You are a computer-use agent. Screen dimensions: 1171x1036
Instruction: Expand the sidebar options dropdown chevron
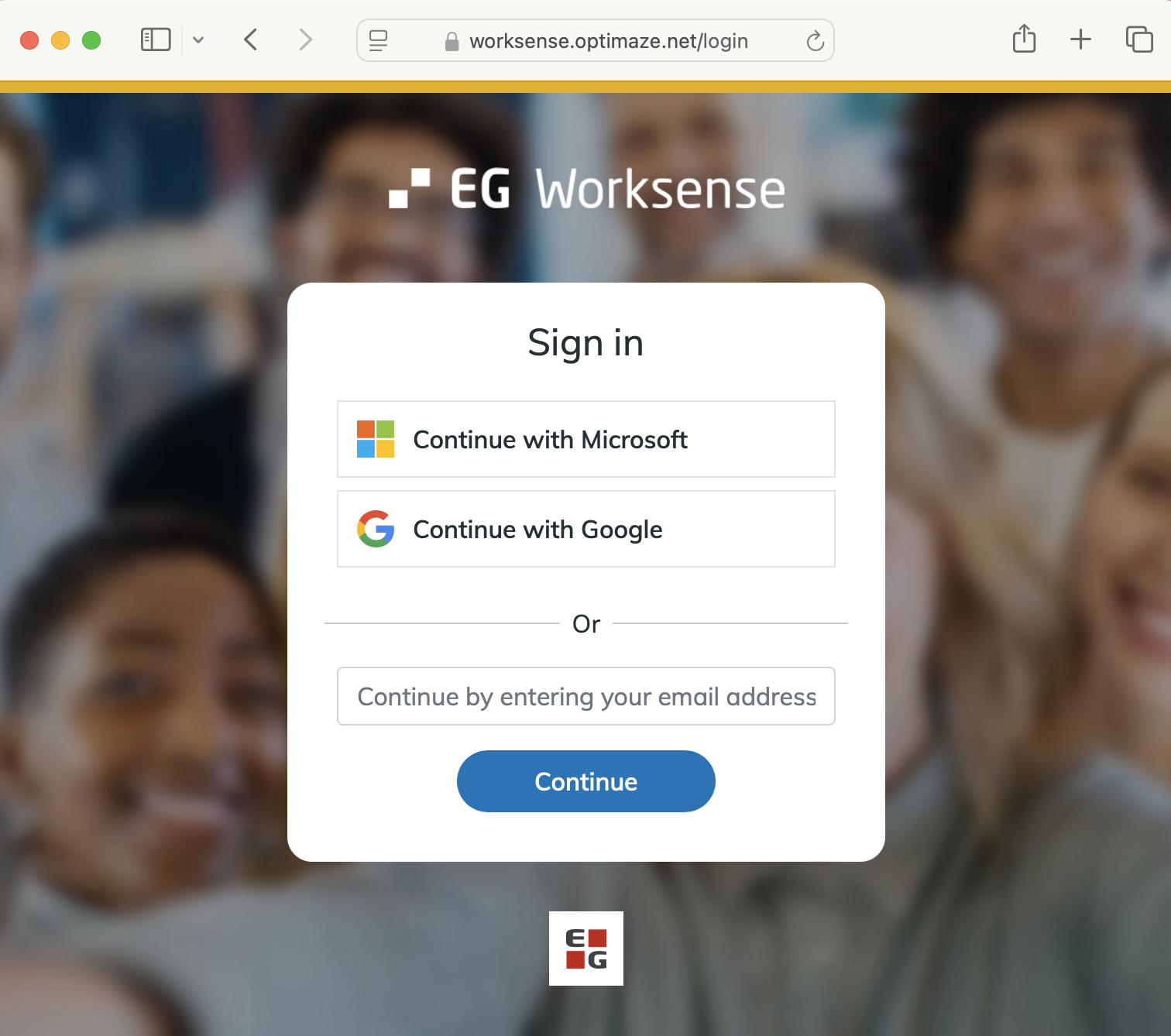[198, 40]
